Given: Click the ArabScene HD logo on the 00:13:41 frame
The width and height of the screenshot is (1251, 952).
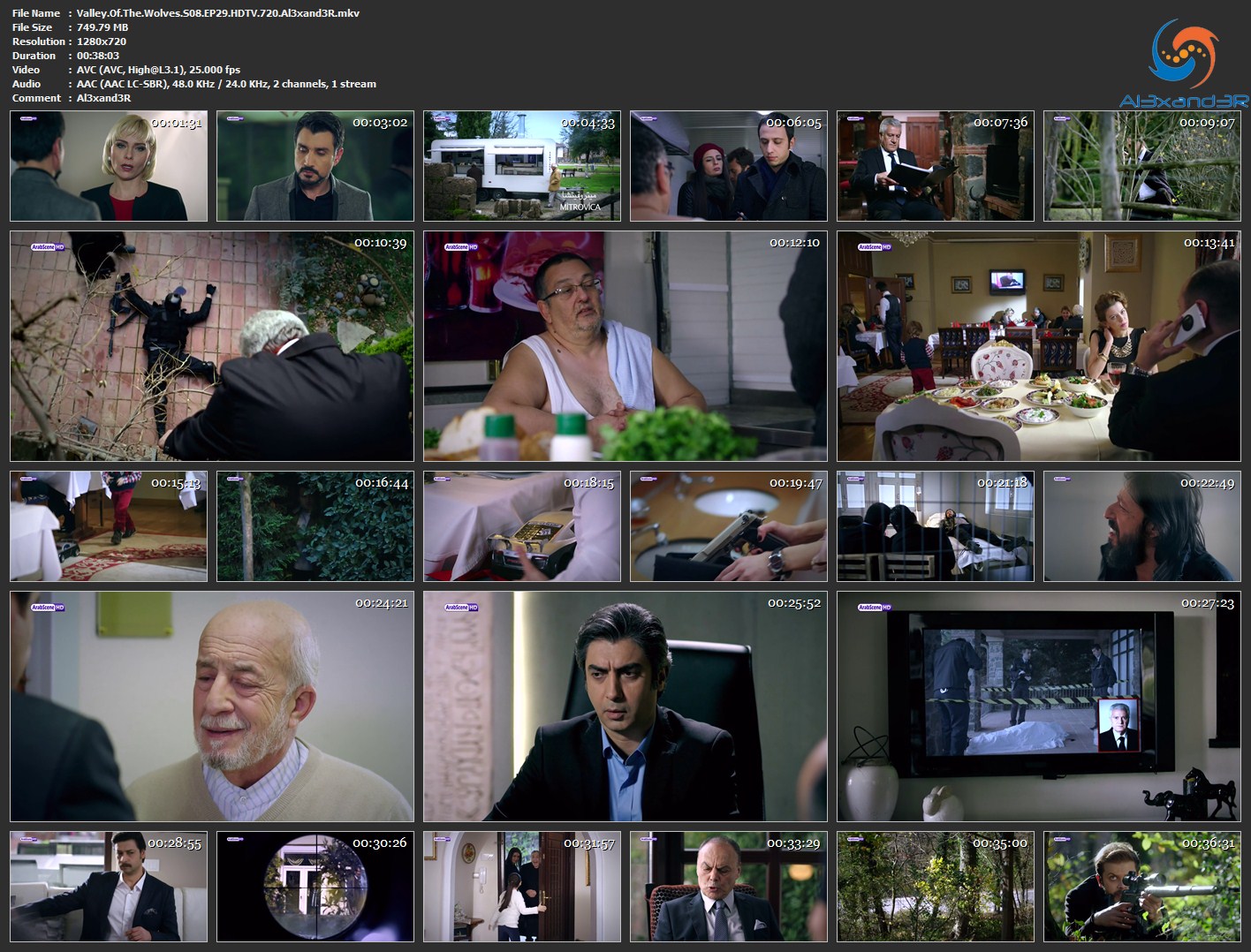Looking at the screenshot, I should coord(875,247).
